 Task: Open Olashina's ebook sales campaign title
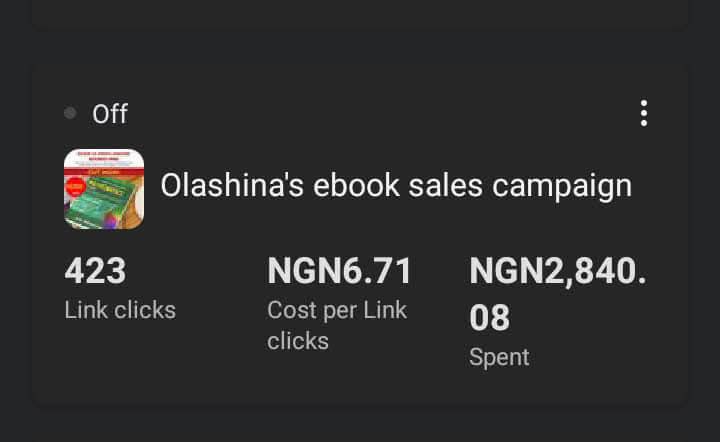pyautogui.click(x=396, y=186)
